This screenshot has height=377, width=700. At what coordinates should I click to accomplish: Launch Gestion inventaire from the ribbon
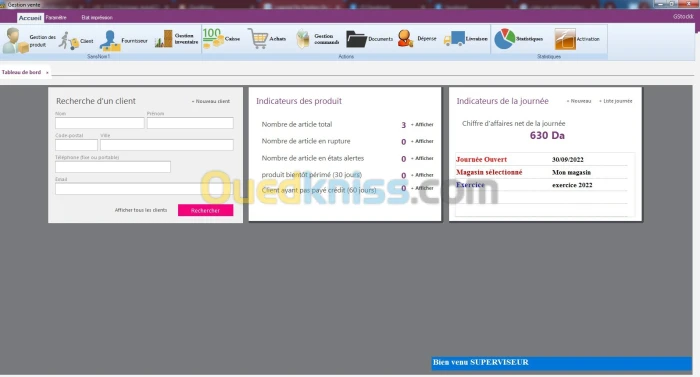pos(176,39)
